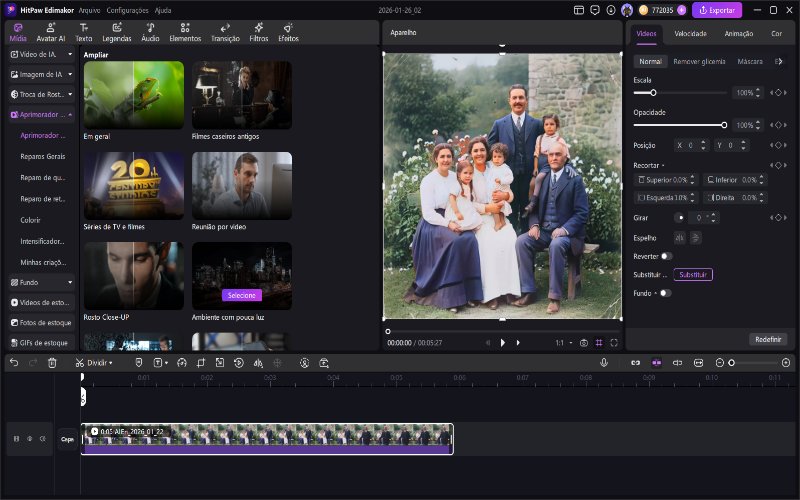Click the Redefinir button
The image size is (800, 500).
click(768, 339)
